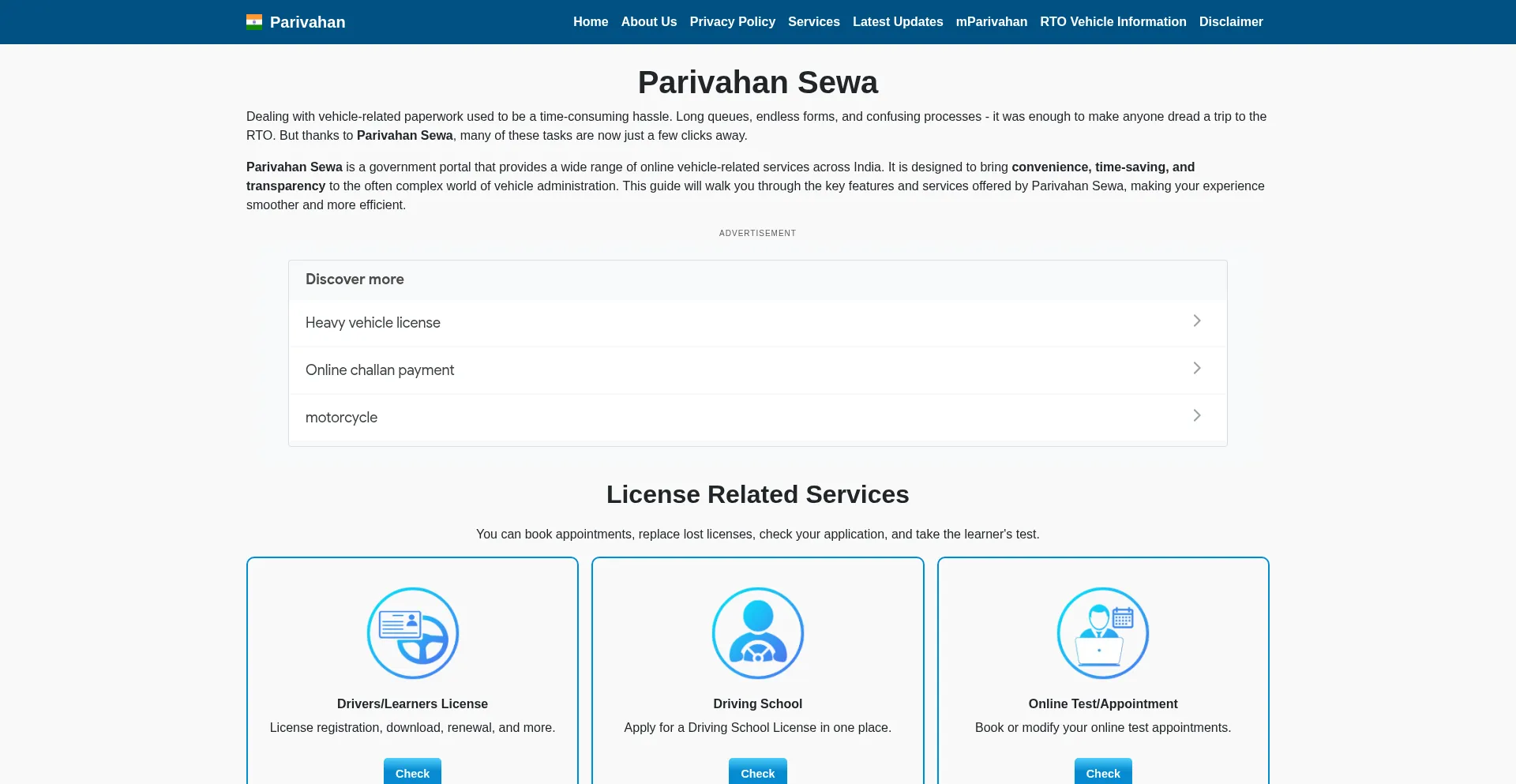Open the mParivahan menu item

click(x=992, y=22)
